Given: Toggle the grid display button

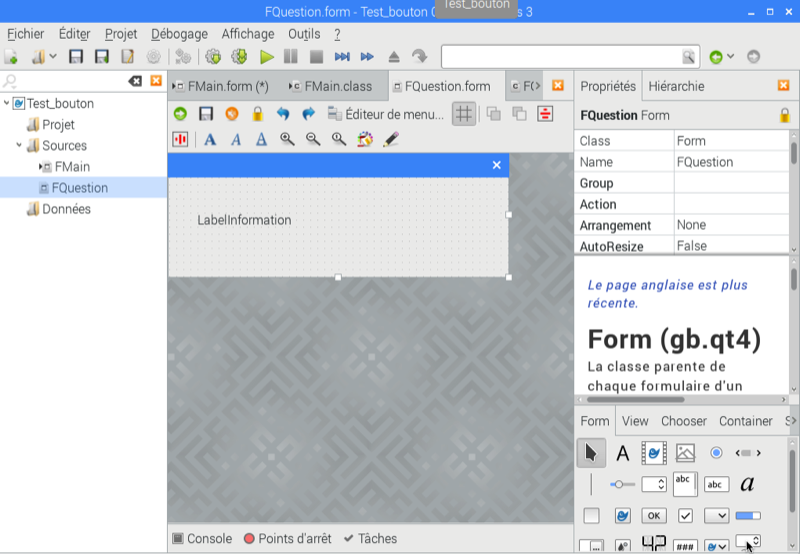Looking at the screenshot, I should tap(463, 114).
